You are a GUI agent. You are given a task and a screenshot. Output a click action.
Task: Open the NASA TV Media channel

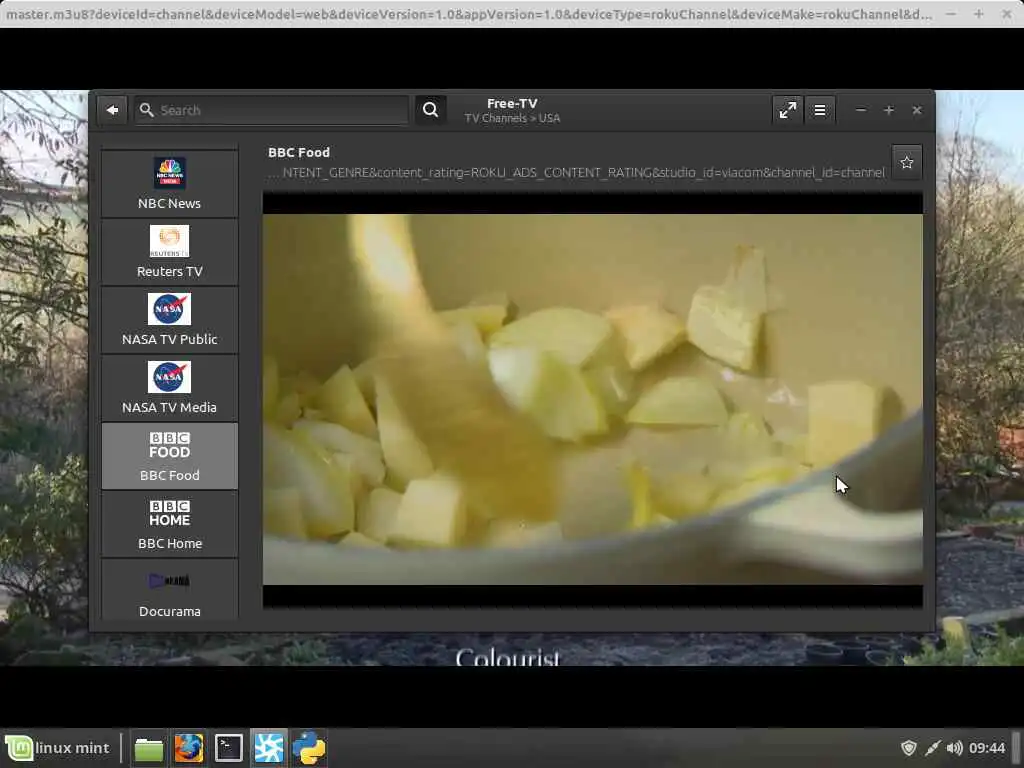170,388
